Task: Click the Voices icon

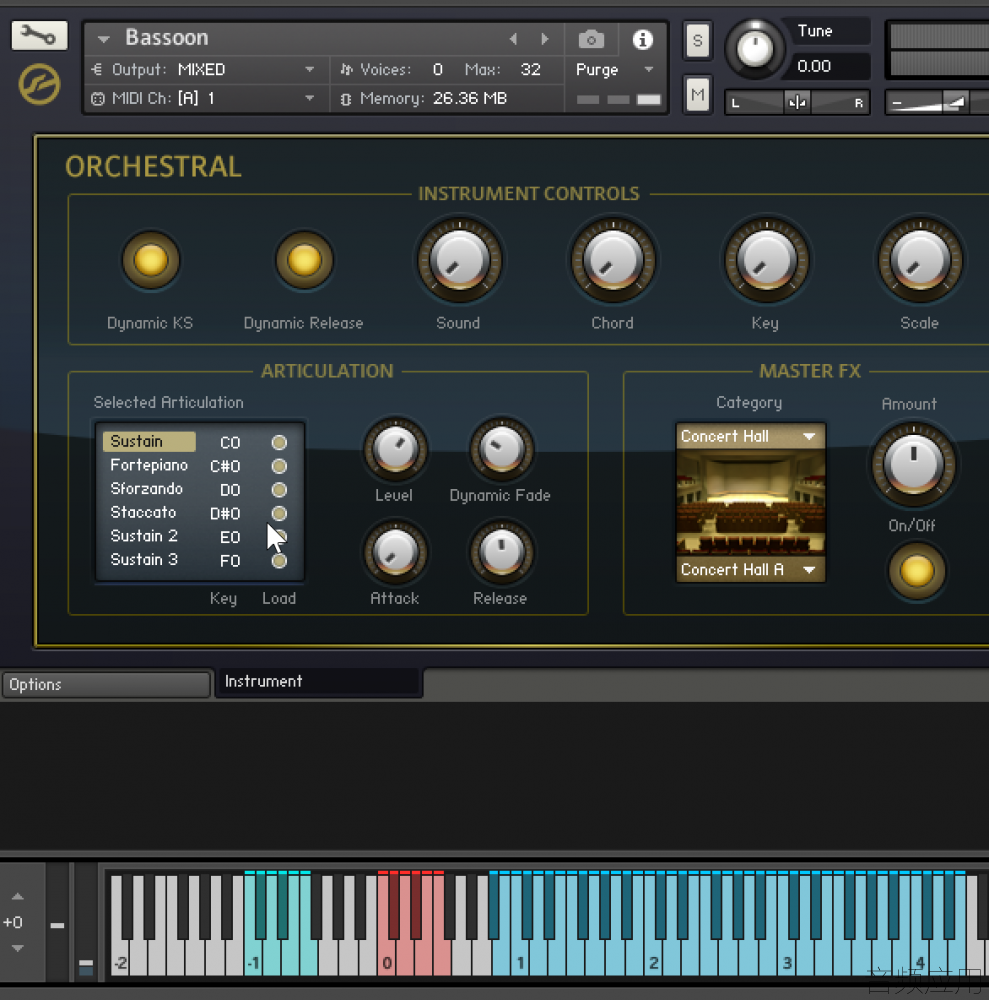Action: pyautogui.click(x=346, y=70)
